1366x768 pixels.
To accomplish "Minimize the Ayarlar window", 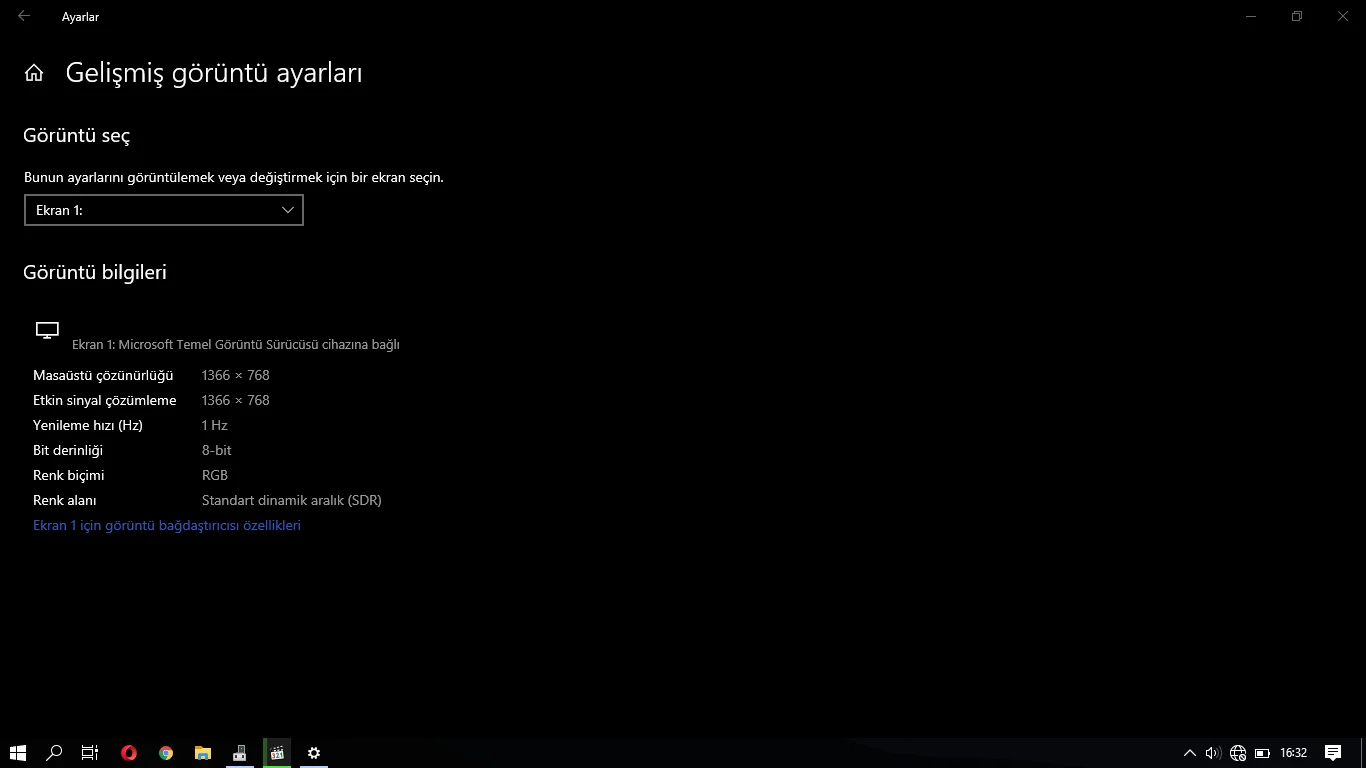I will pos(1251,16).
